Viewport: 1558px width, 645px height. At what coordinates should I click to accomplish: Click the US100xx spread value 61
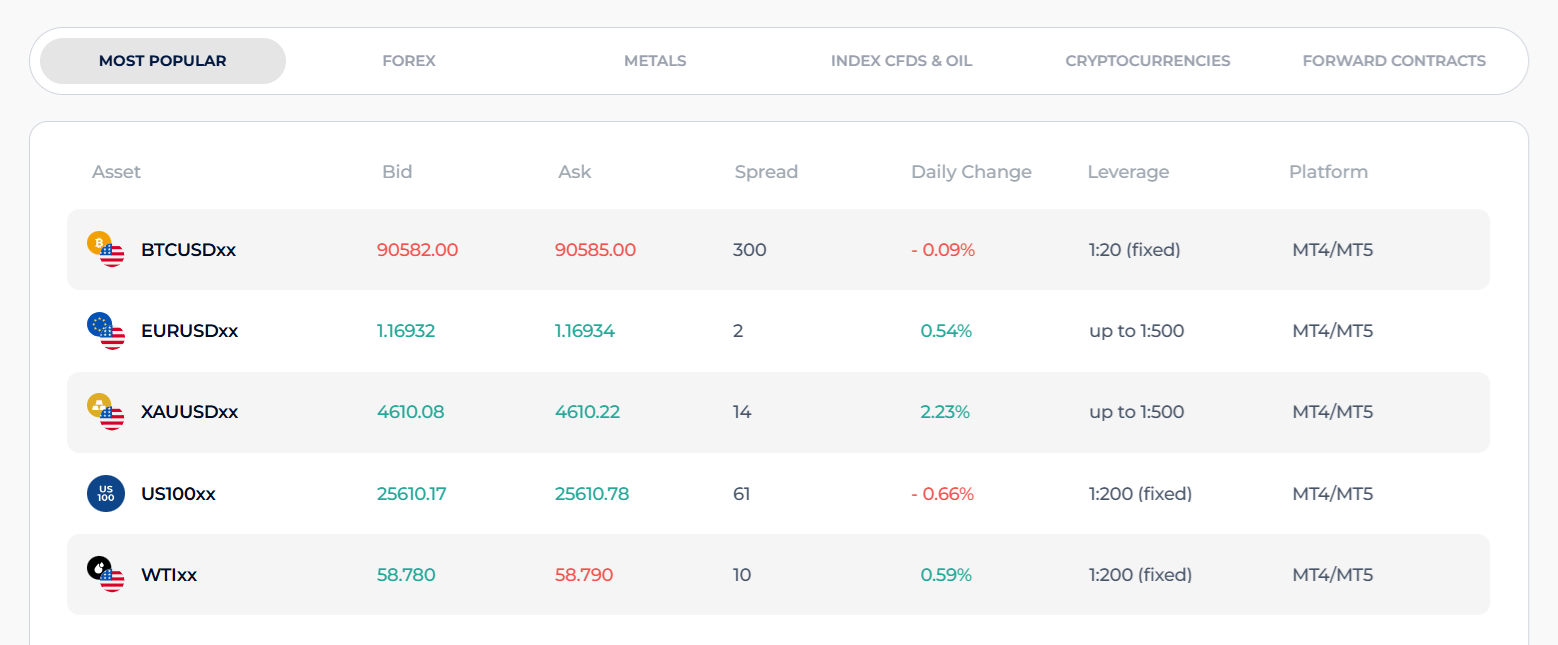[x=742, y=494]
